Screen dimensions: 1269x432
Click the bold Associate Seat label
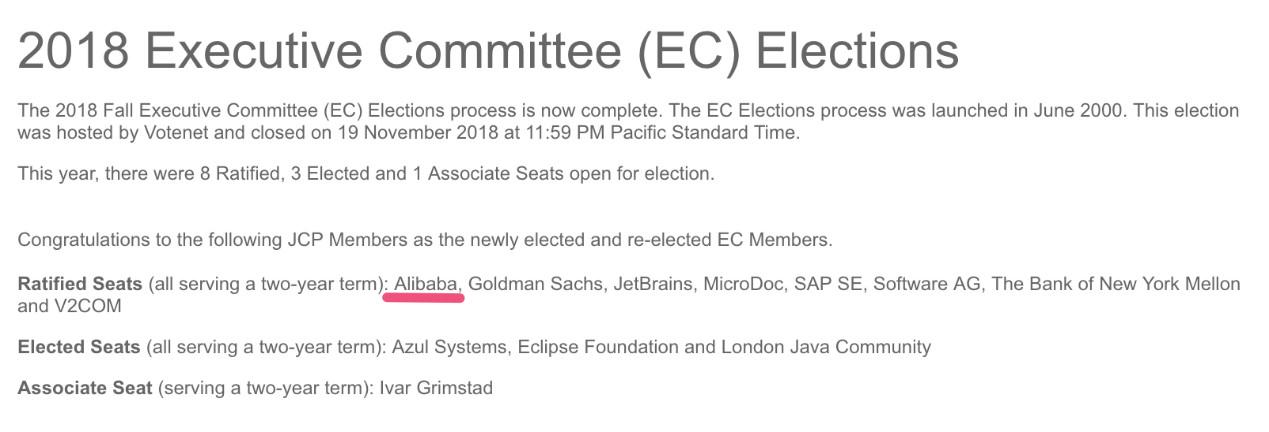tap(85, 387)
